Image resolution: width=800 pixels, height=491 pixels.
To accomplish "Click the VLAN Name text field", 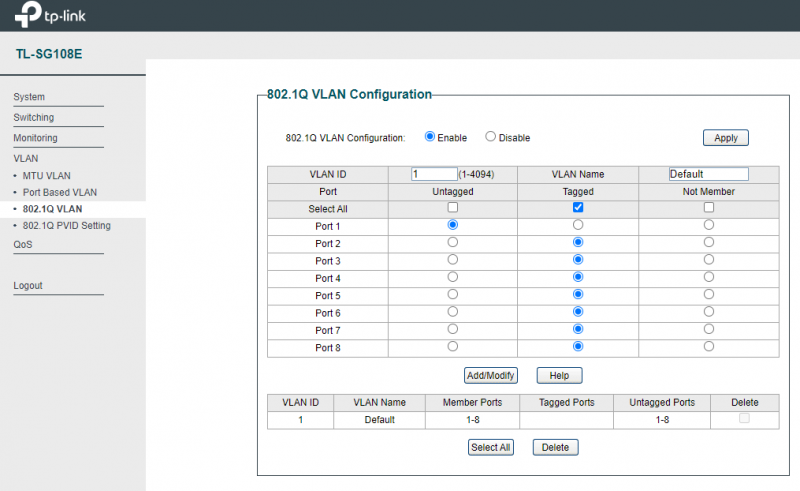I will pyautogui.click(x=708, y=174).
